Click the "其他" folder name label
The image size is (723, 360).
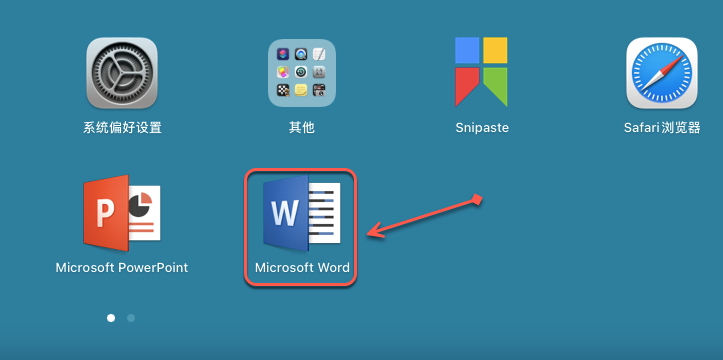coord(302,127)
